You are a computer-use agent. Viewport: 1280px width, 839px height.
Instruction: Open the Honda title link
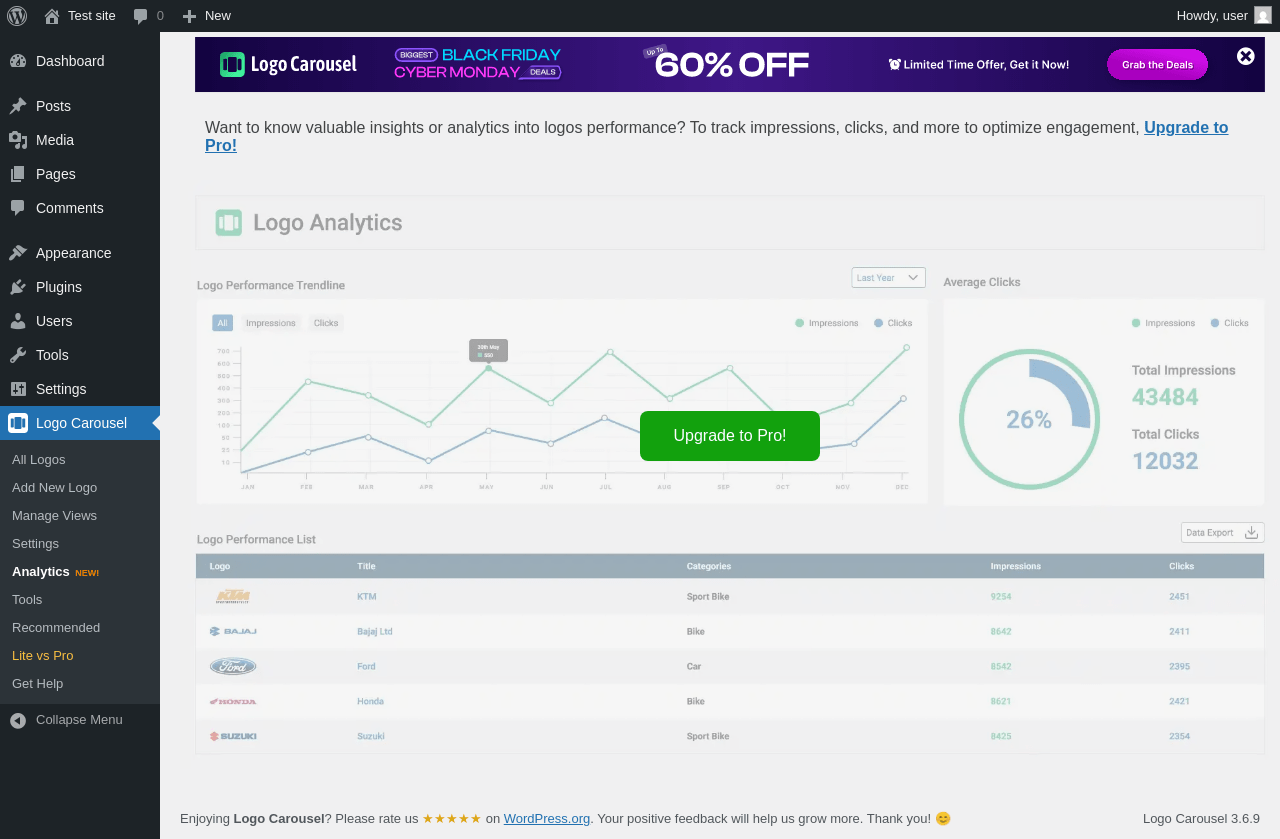370,702
